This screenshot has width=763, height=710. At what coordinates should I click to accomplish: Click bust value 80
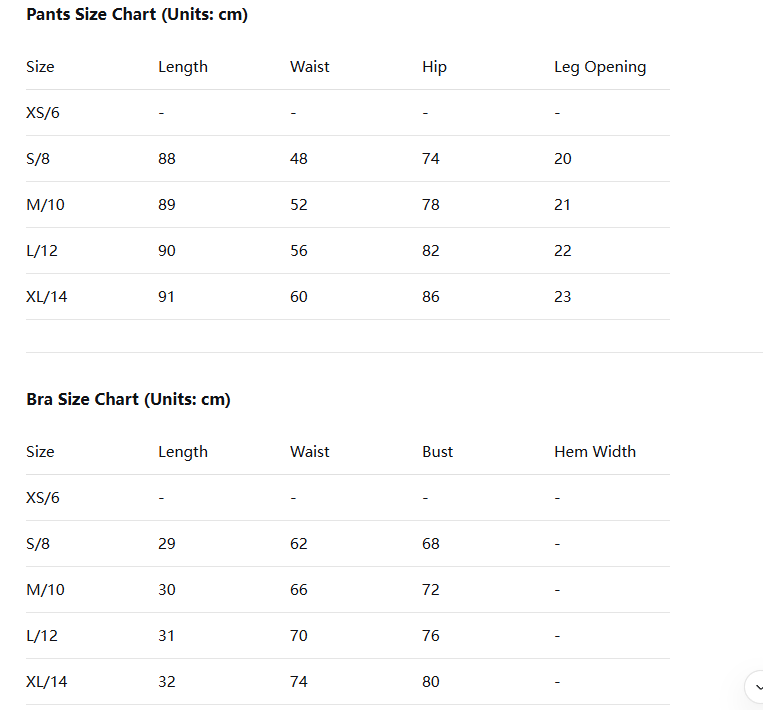431,682
